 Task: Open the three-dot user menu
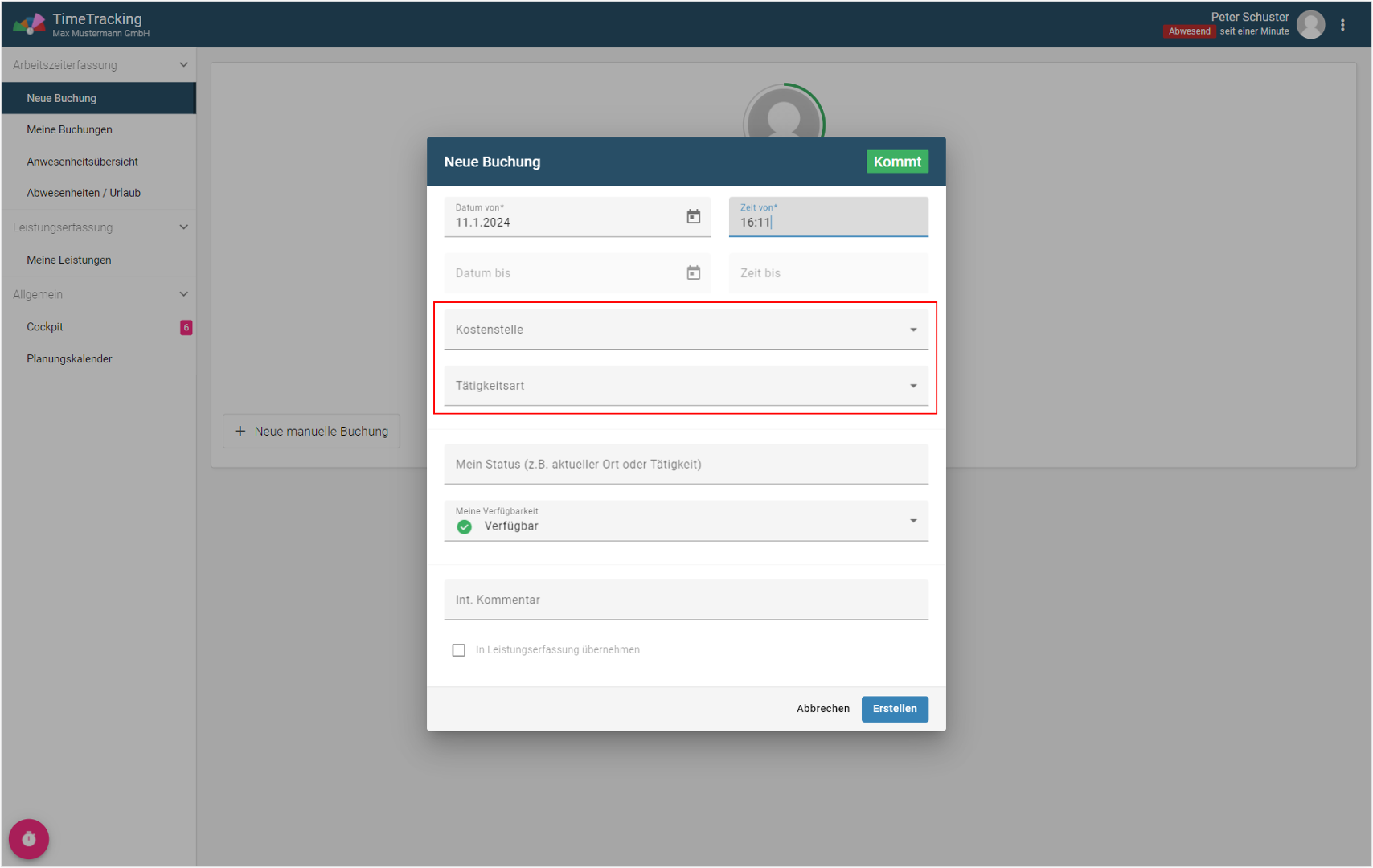1342,25
